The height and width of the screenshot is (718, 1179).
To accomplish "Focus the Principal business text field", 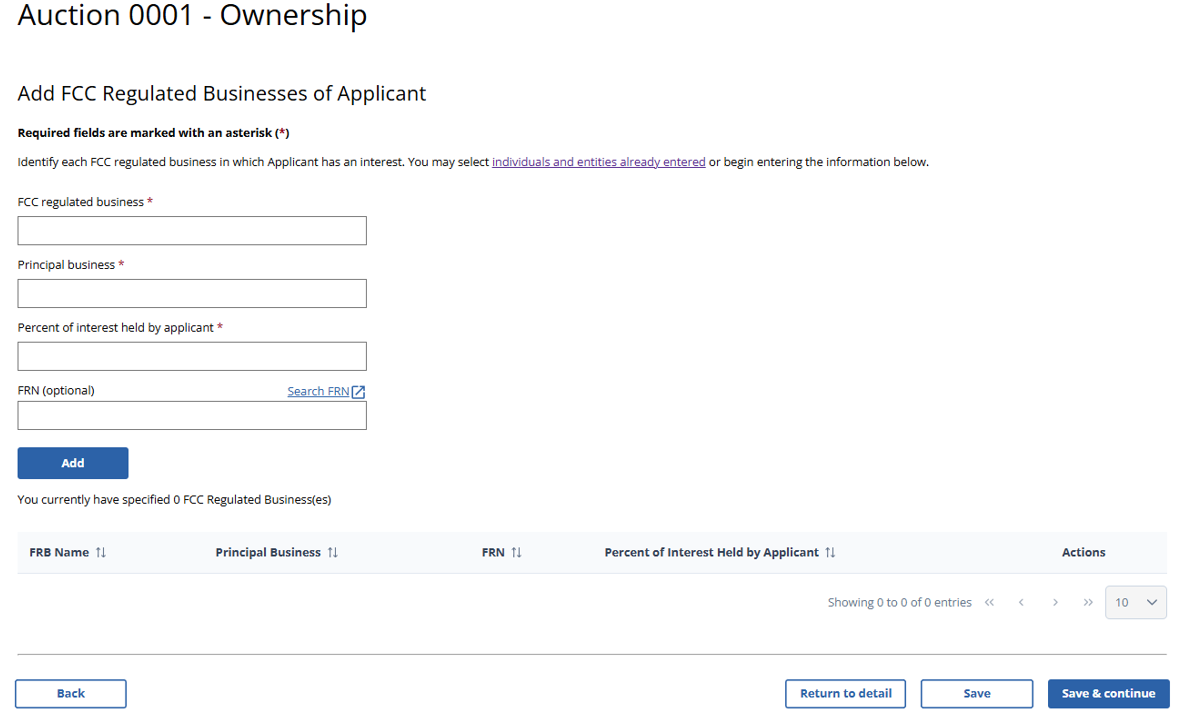I will [x=192, y=294].
